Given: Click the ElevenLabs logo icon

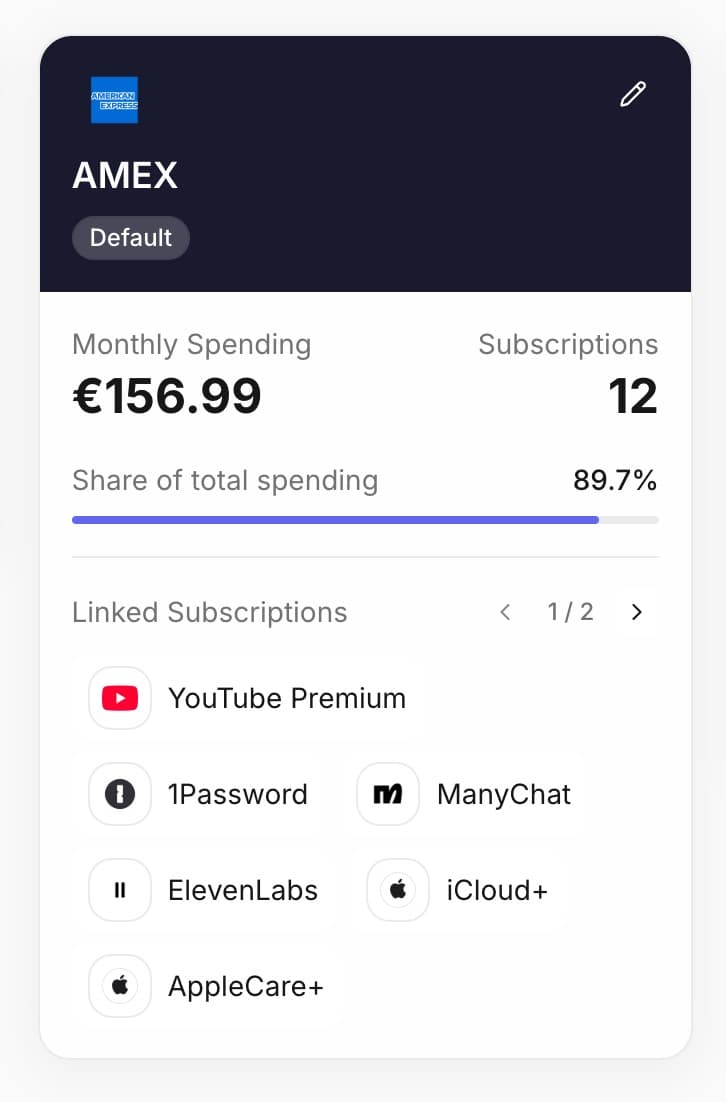Looking at the screenshot, I should pos(120,890).
